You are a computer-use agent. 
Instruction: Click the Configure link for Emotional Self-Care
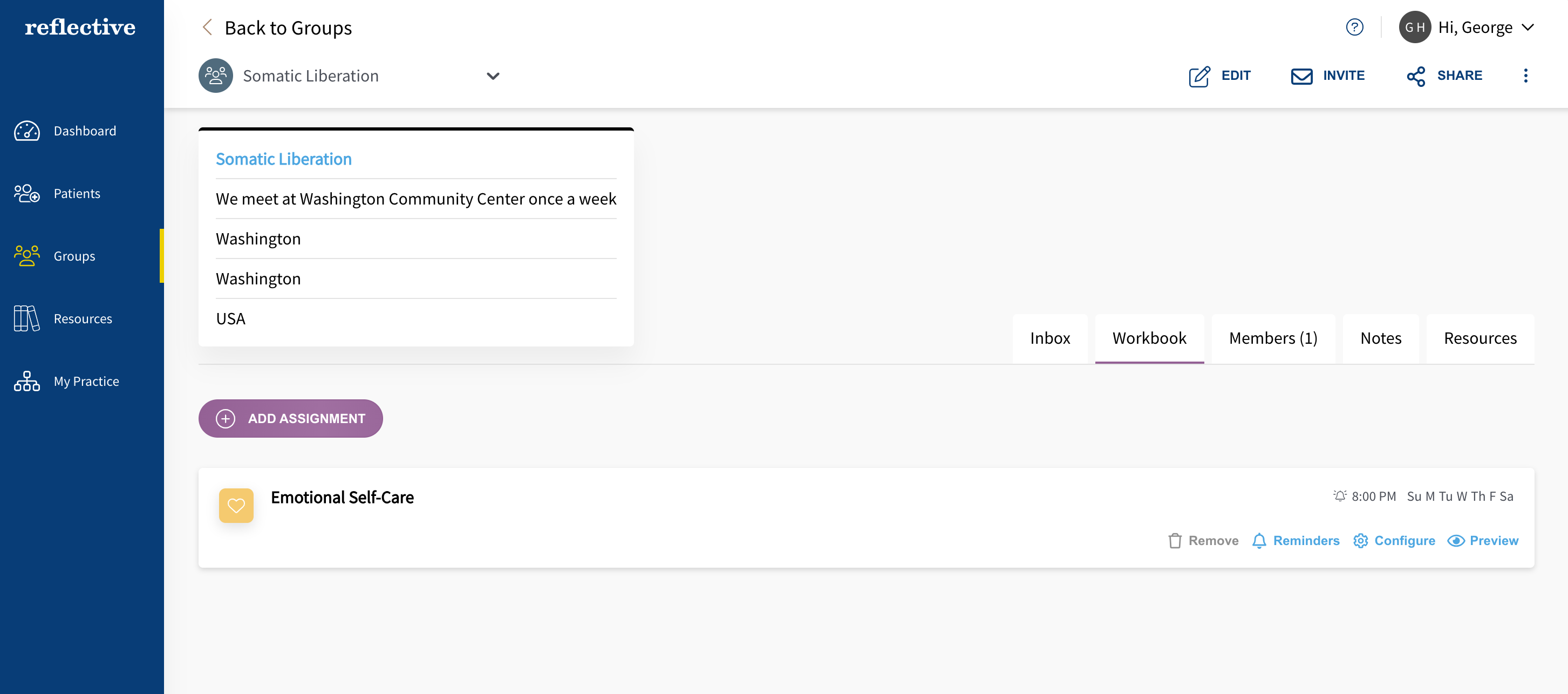pyautogui.click(x=1405, y=540)
